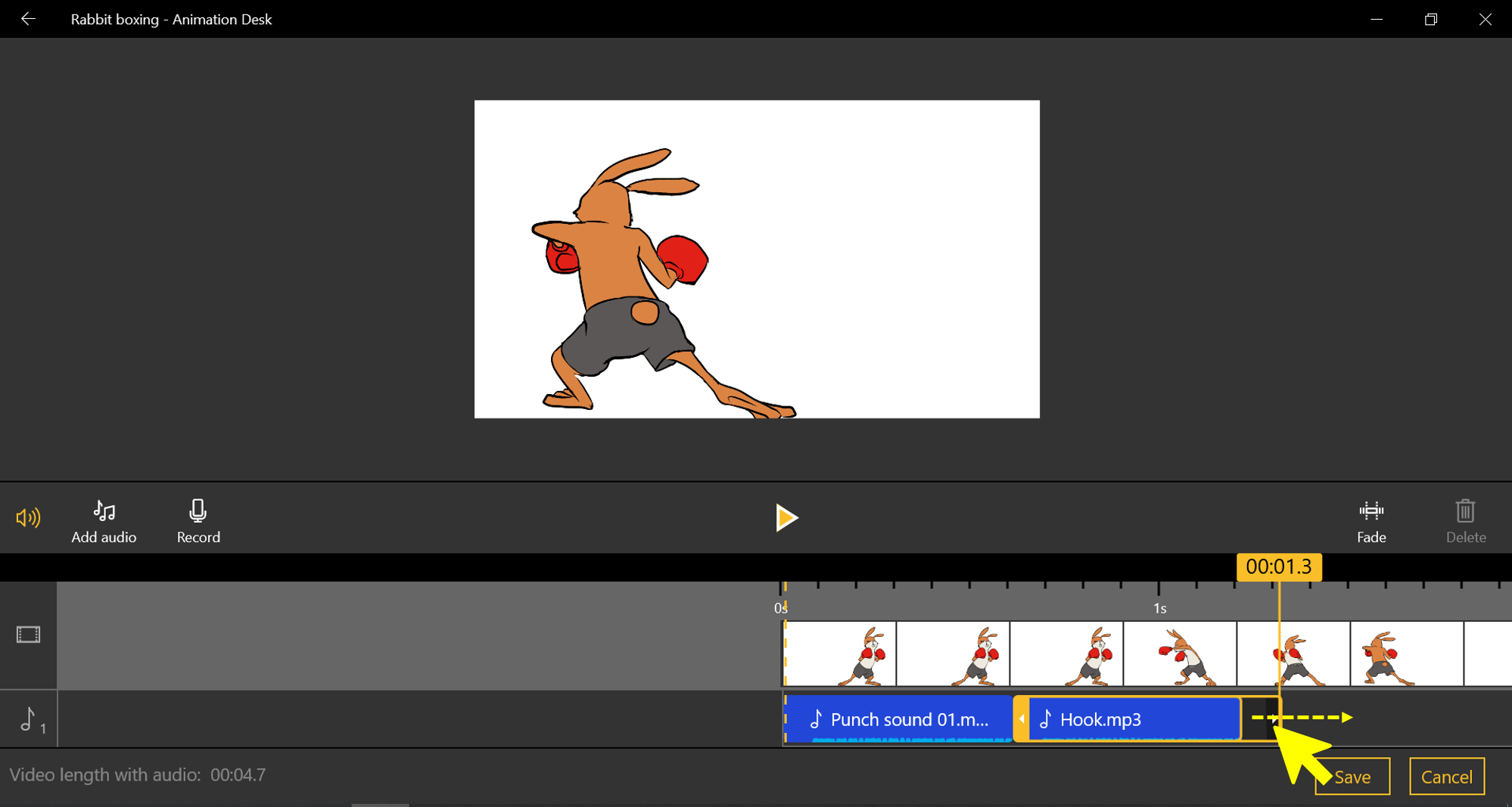The height and width of the screenshot is (807, 1512).
Task: Click the right trim handle of Hook.mp3
Action: pyautogui.click(x=1274, y=719)
